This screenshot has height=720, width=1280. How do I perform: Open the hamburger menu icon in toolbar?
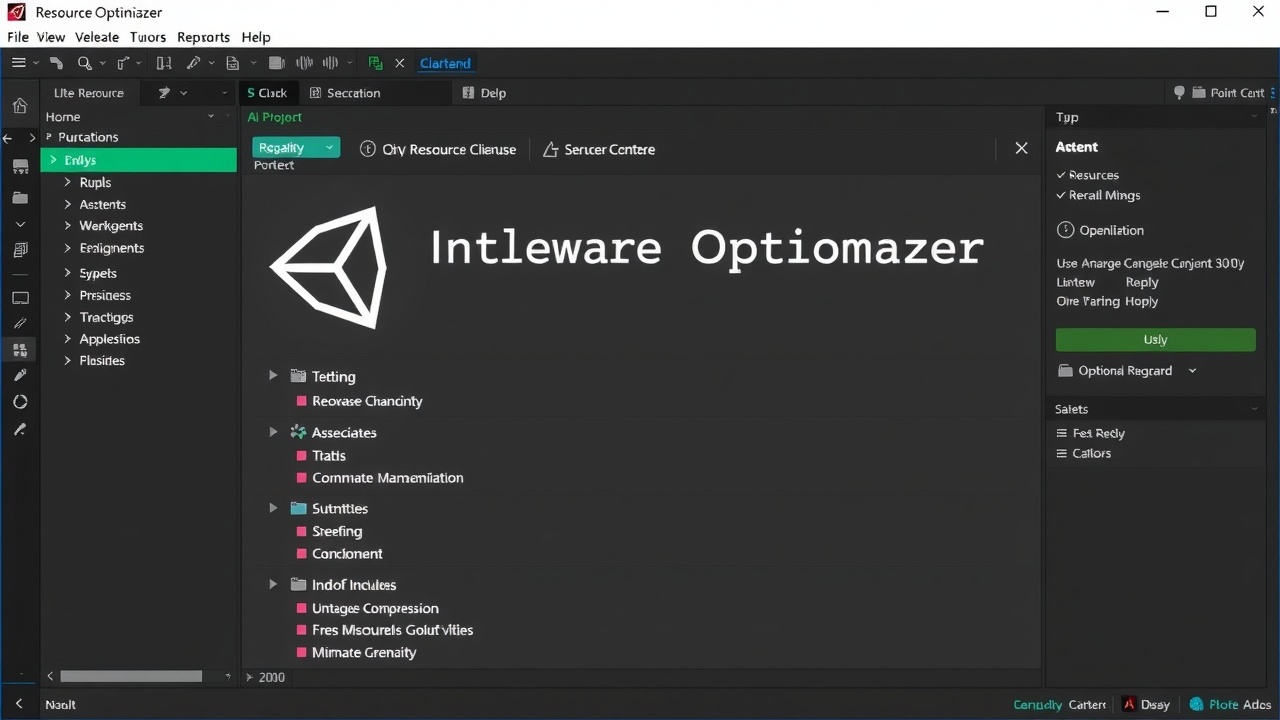(x=18, y=63)
